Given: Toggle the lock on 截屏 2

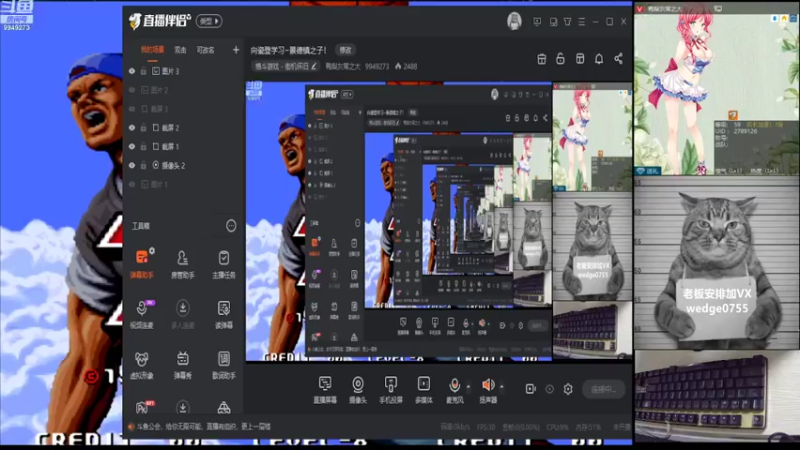Looking at the screenshot, I should (144, 128).
